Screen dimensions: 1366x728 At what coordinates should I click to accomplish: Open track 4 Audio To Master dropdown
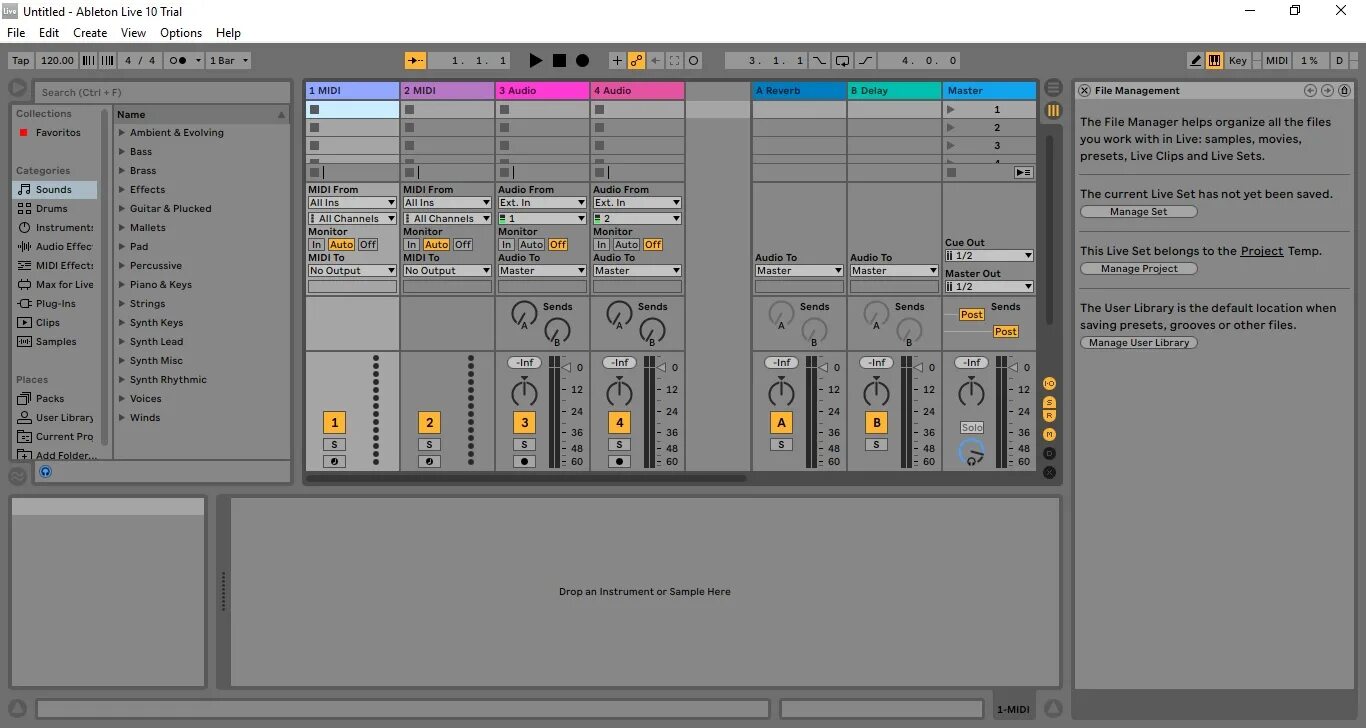tap(637, 271)
